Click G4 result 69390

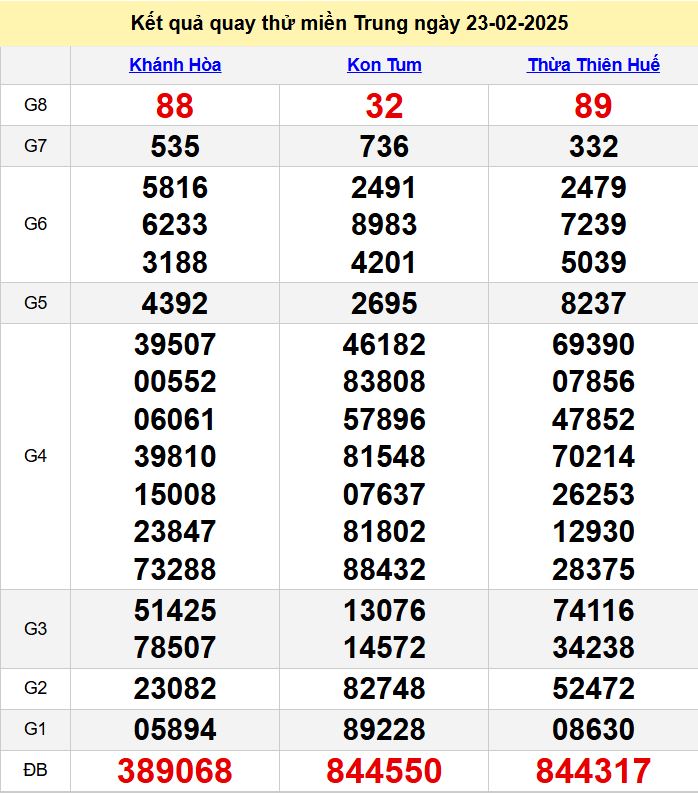point(593,344)
